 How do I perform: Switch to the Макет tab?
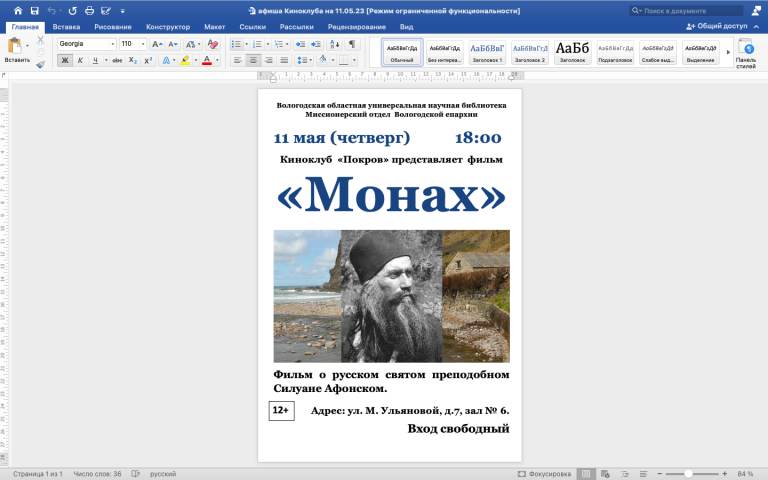(215, 27)
